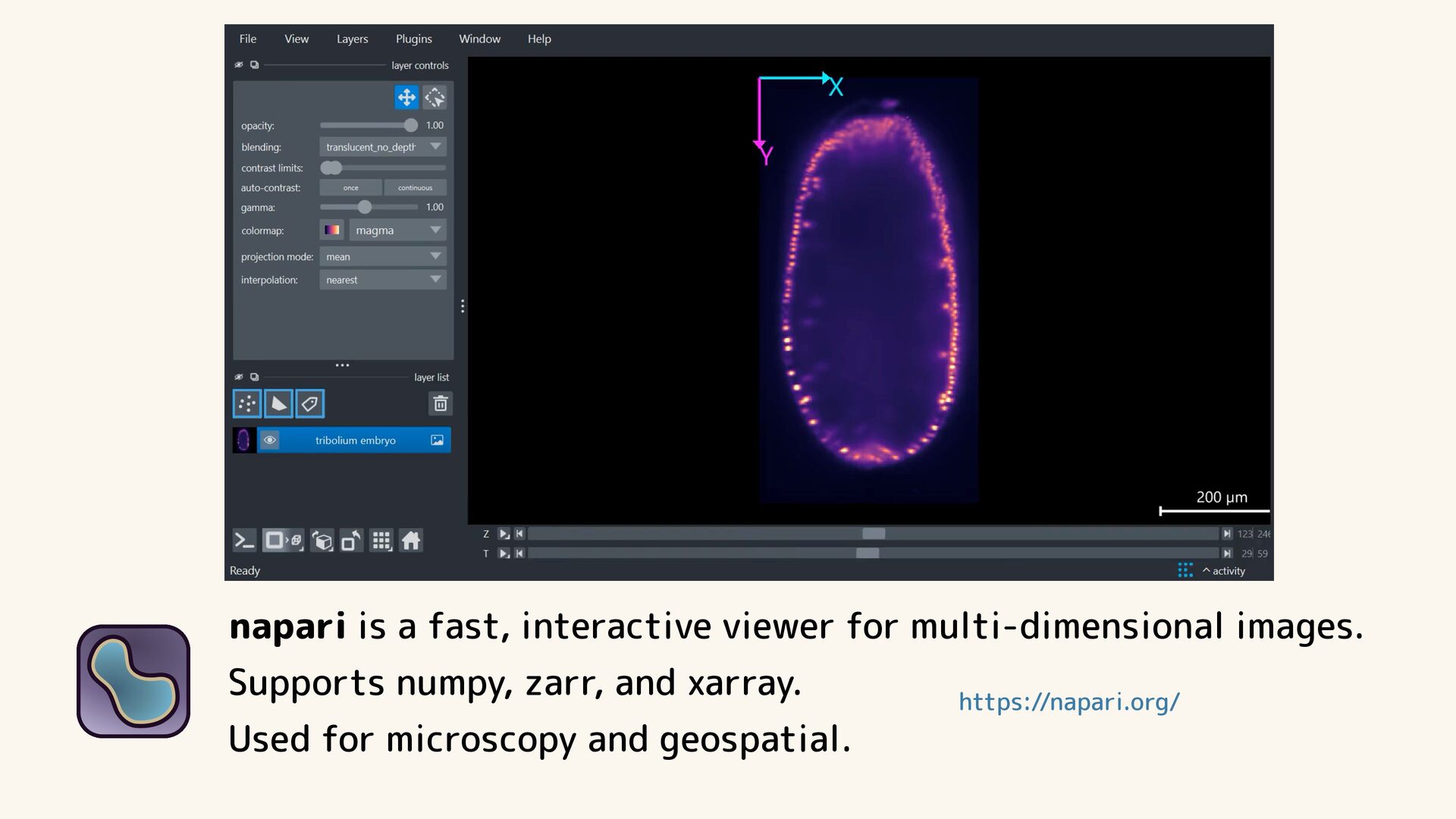Click the T current frame value 29
This screenshot has width=1456, height=819.
tap(1247, 554)
